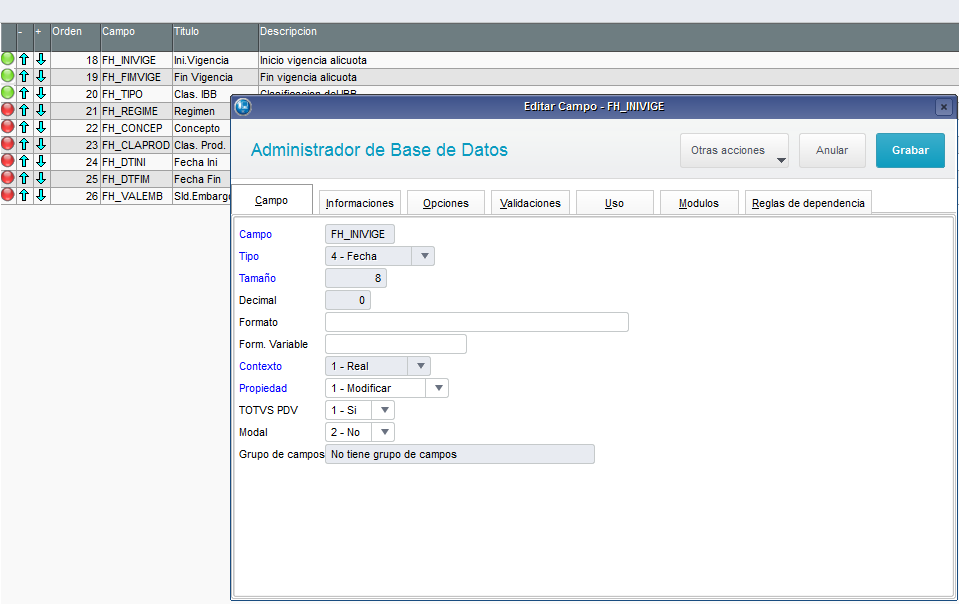Move FH_DTFIM up with the up arrow
Viewport: 959px width, 604px height.
pos(24,179)
